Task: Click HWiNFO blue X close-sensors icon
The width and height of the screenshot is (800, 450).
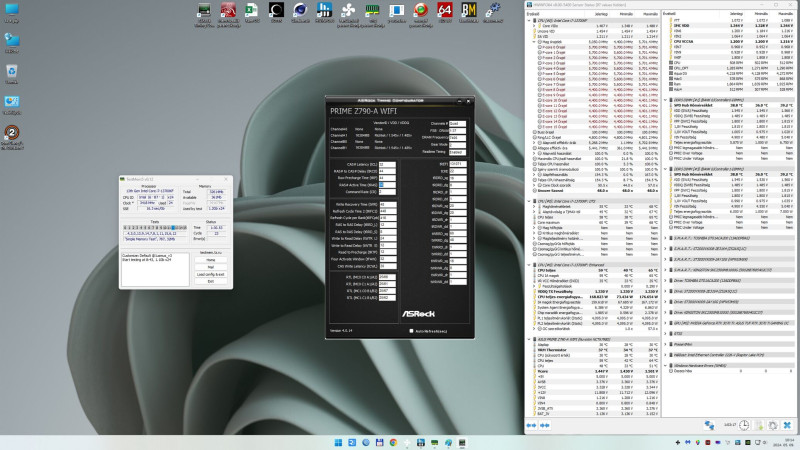Action: 787,425
